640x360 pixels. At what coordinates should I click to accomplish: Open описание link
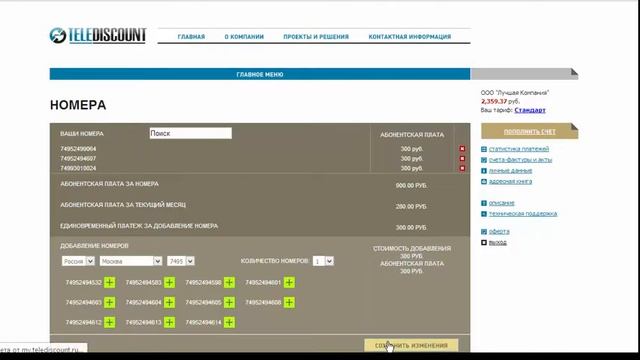coord(502,203)
